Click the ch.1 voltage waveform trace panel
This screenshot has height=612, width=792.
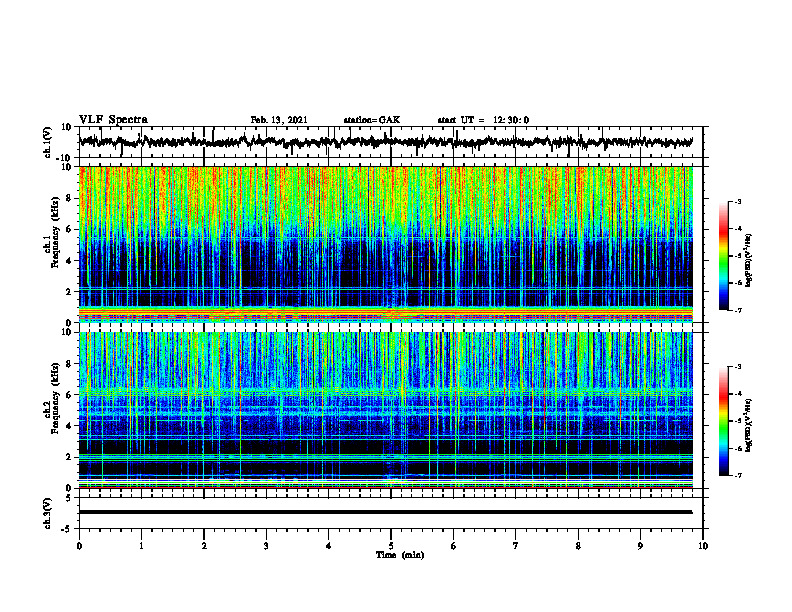point(390,142)
